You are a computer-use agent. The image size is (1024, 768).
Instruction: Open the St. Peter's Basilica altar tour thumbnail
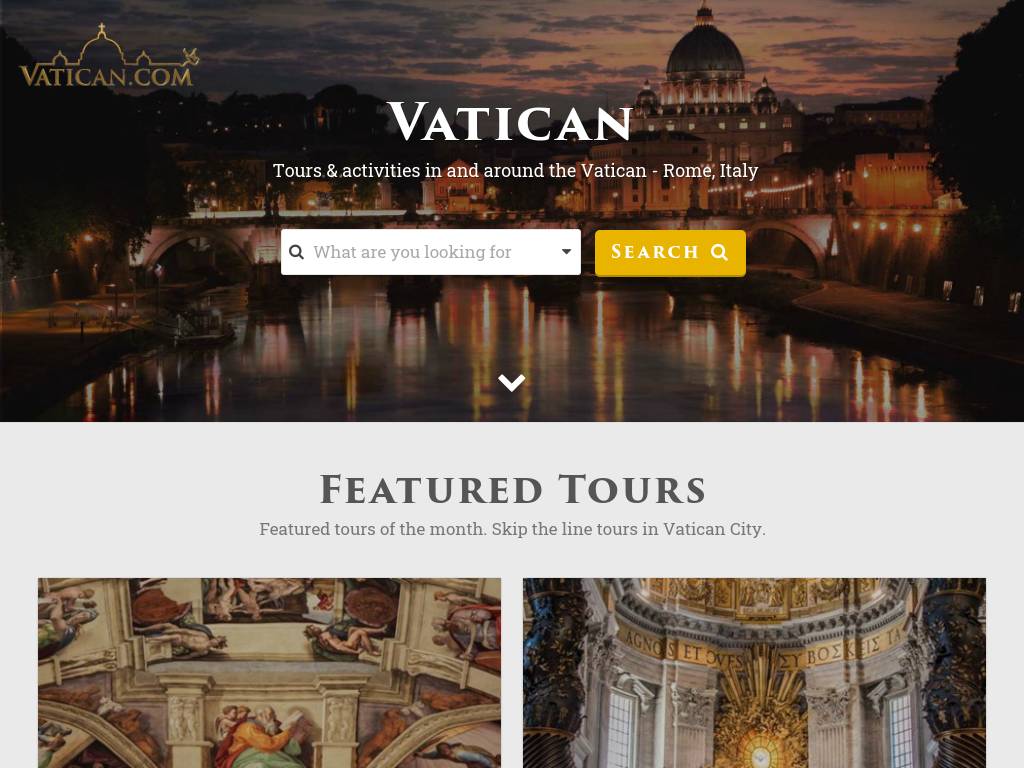click(754, 673)
